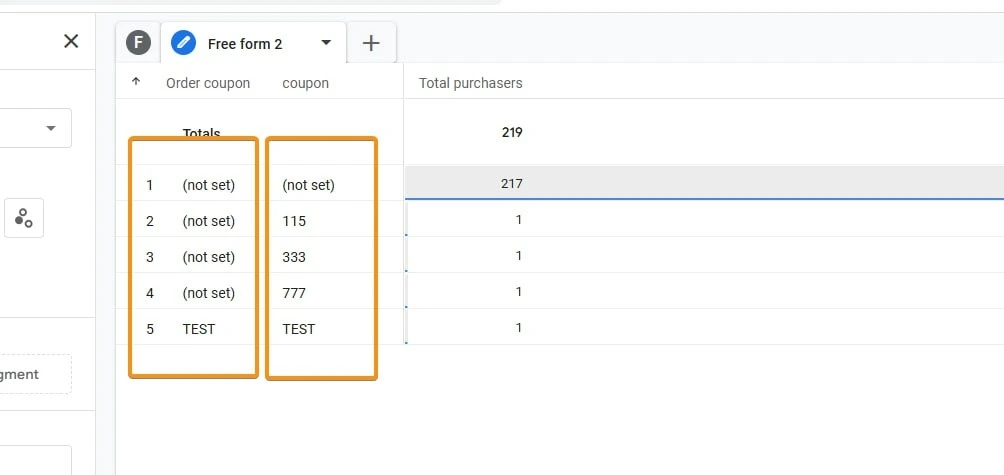Select coupon value 777 in row 4
The height and width of the screenshot is (475, 1004).
tap(294, 293)
